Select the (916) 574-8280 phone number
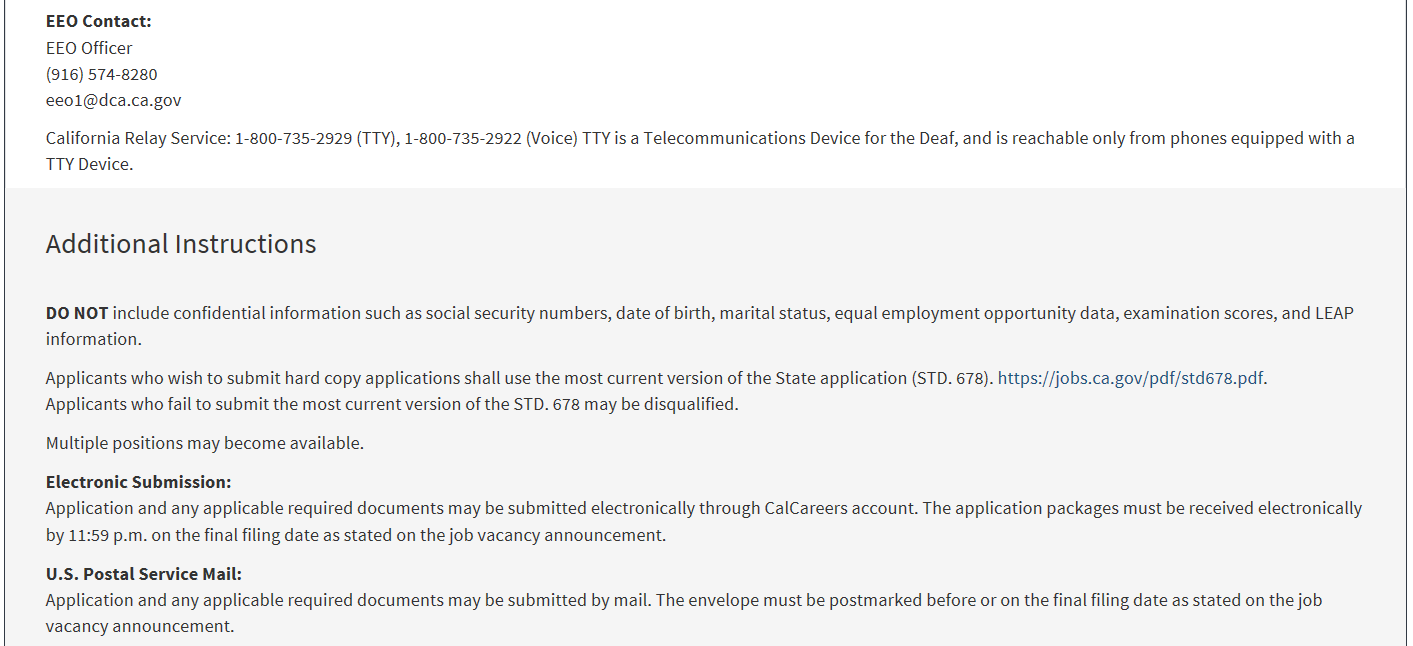This screenshot has height=646, width=1413. pyautogui.click(x=102, y=74)
